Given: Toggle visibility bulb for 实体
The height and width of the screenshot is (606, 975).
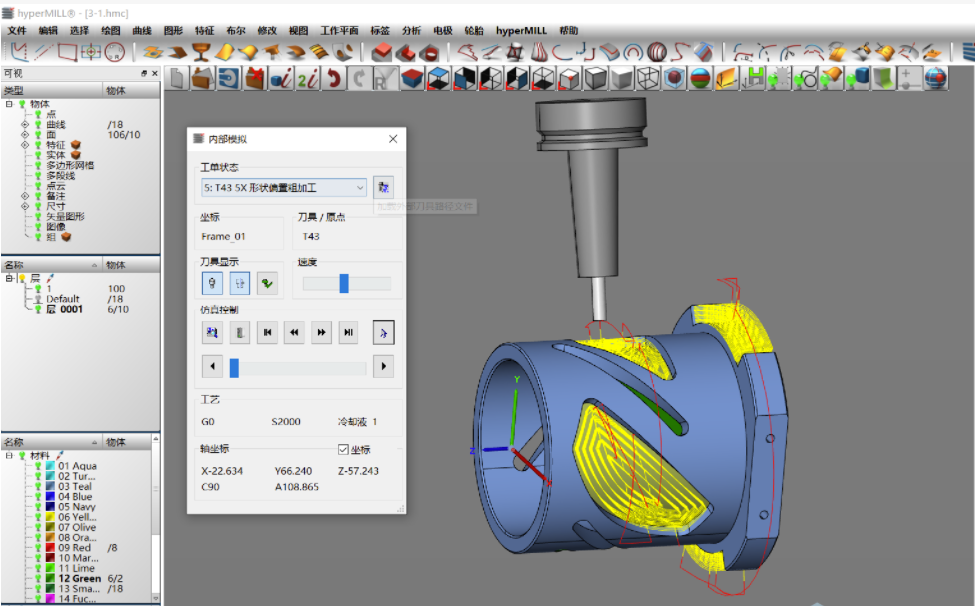Looking at the screenshot, I should (39, 155).
